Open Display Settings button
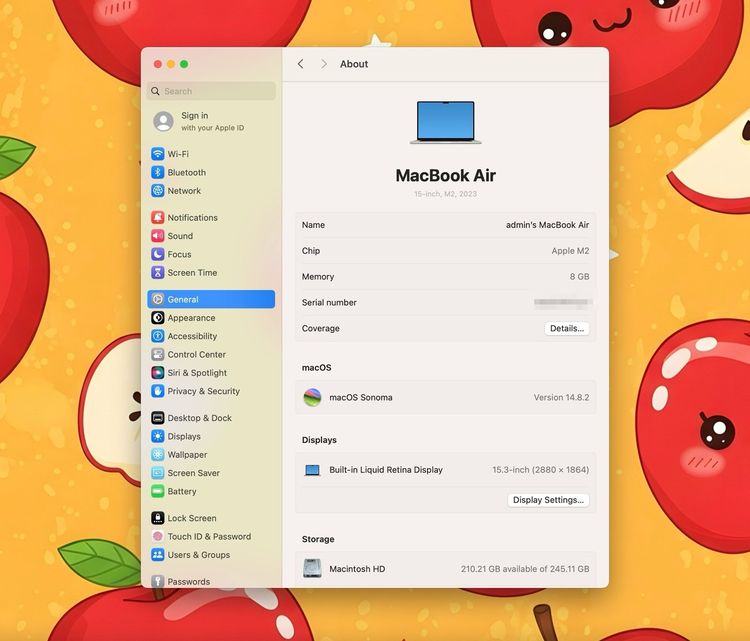The width and height of the screenshot is (750, 641). pyautogui.click(x=548, y=499)
